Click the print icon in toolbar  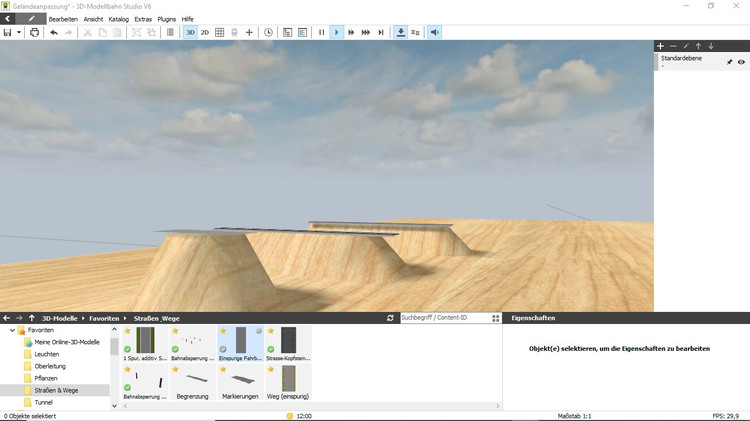tap(35, 32)
